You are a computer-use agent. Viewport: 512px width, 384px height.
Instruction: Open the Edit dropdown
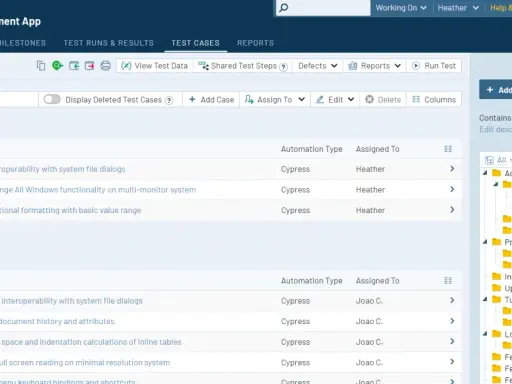coord(335,99)
